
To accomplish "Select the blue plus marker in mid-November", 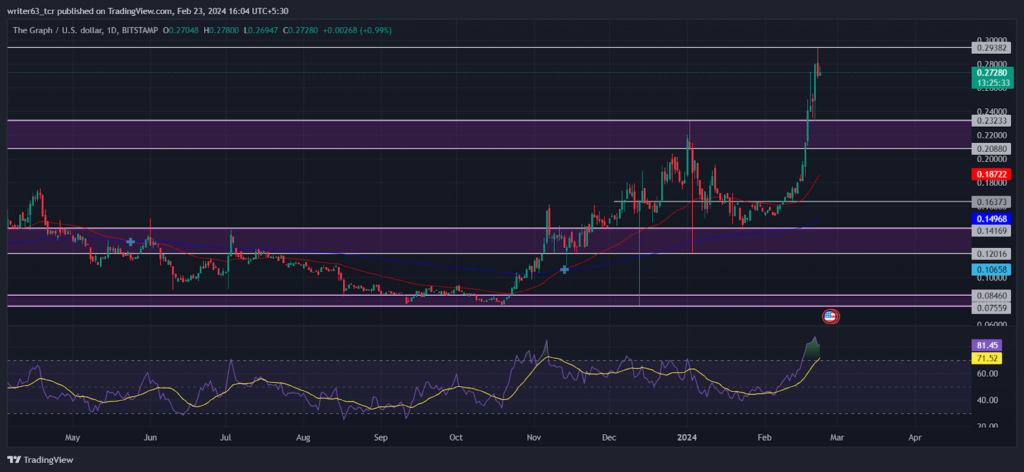I will tap(564, 269).
